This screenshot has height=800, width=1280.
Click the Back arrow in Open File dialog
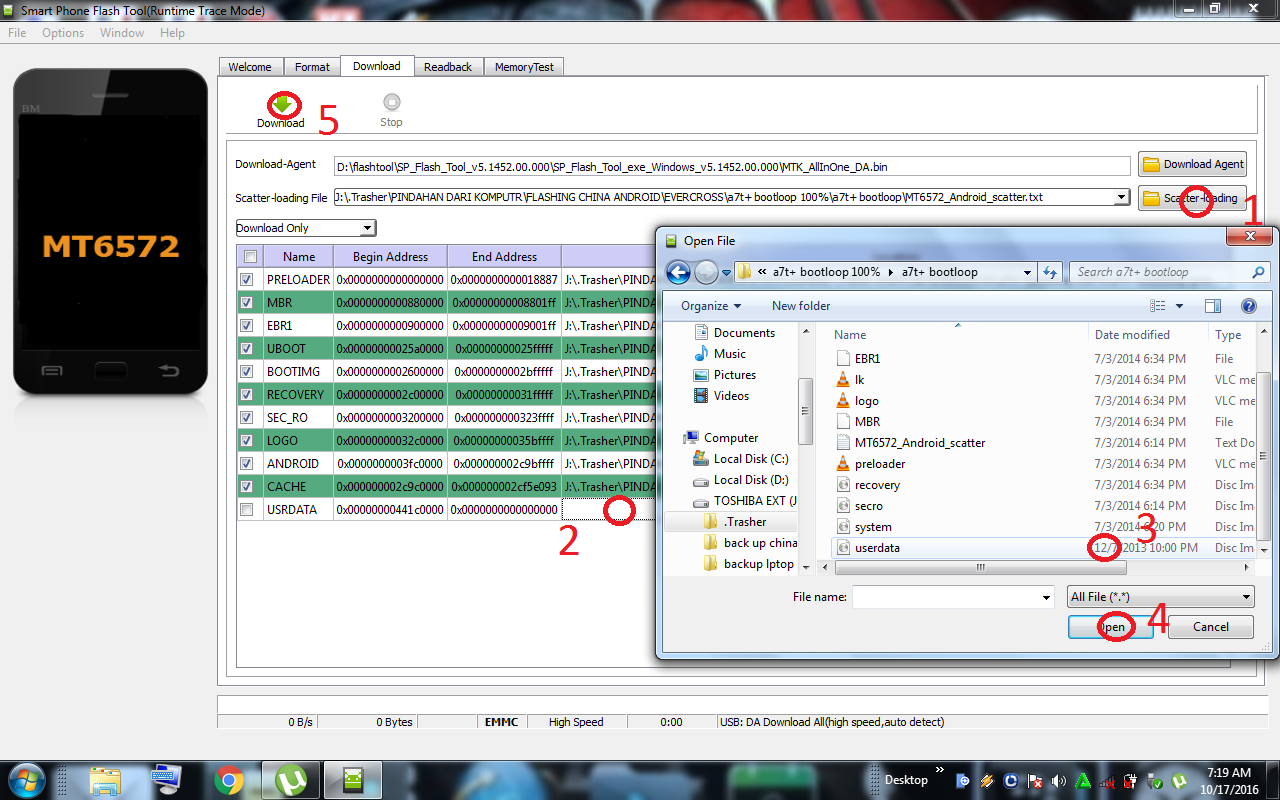coord(678,272)
